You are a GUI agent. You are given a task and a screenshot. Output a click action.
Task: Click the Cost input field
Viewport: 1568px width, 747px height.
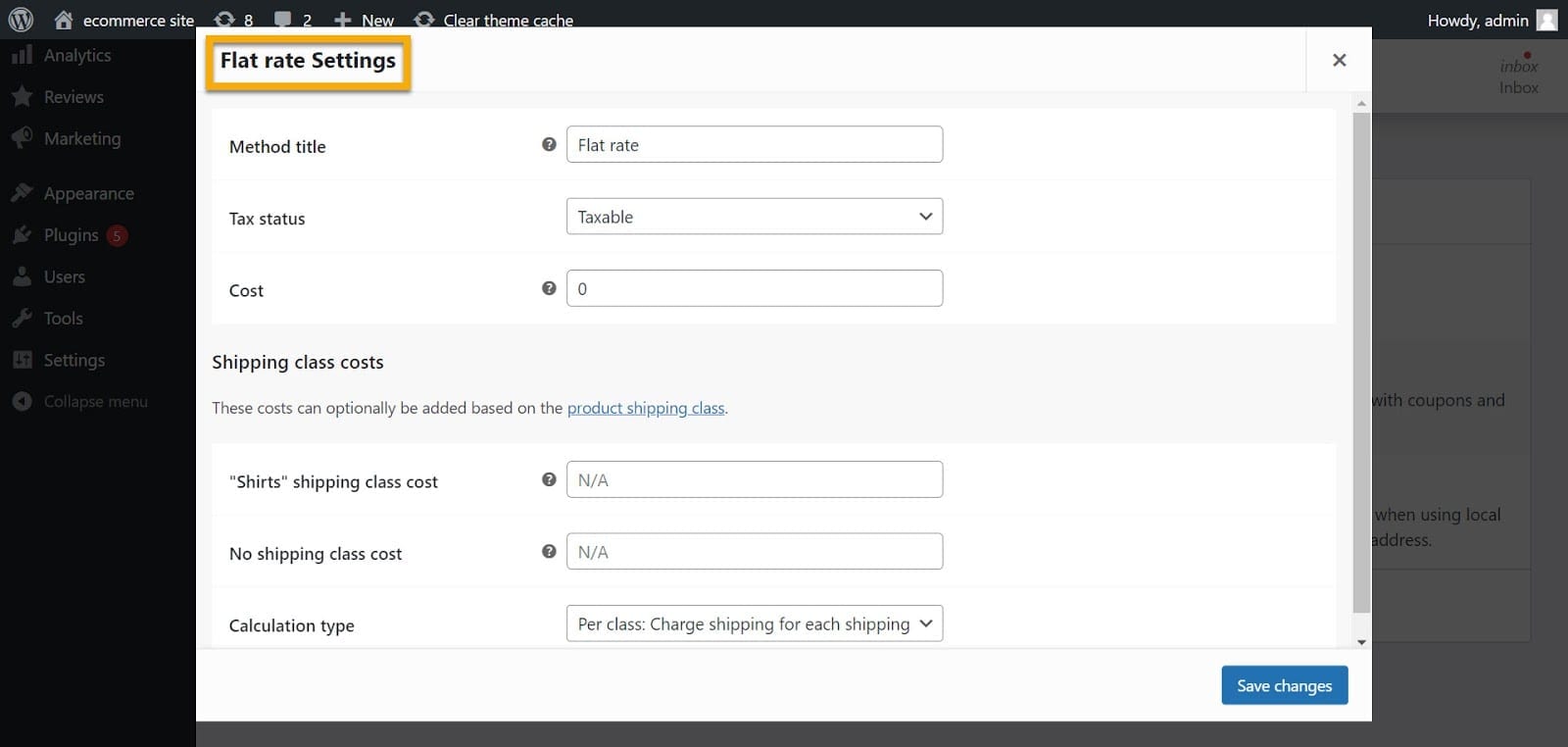[x=755, y=288]
